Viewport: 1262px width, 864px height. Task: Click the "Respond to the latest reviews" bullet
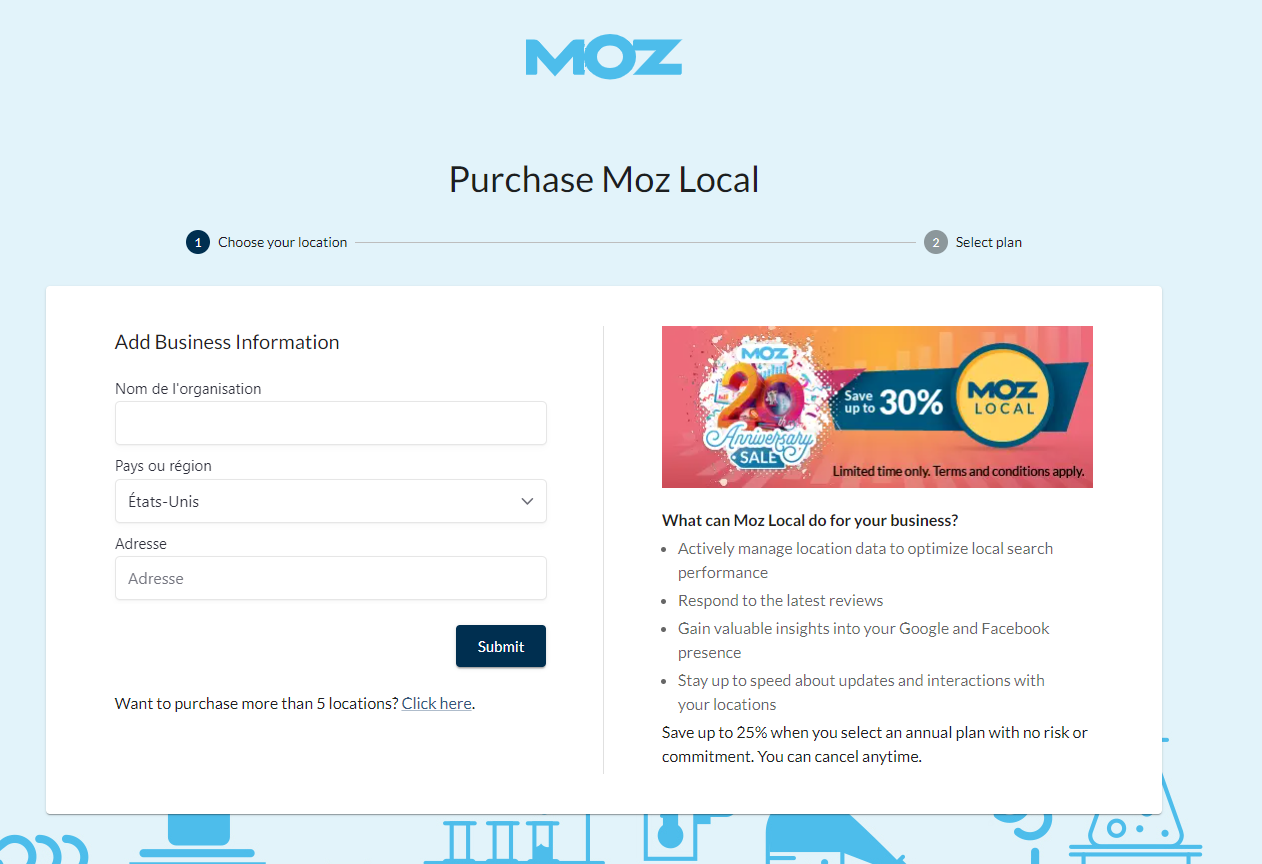click(780, 600)
